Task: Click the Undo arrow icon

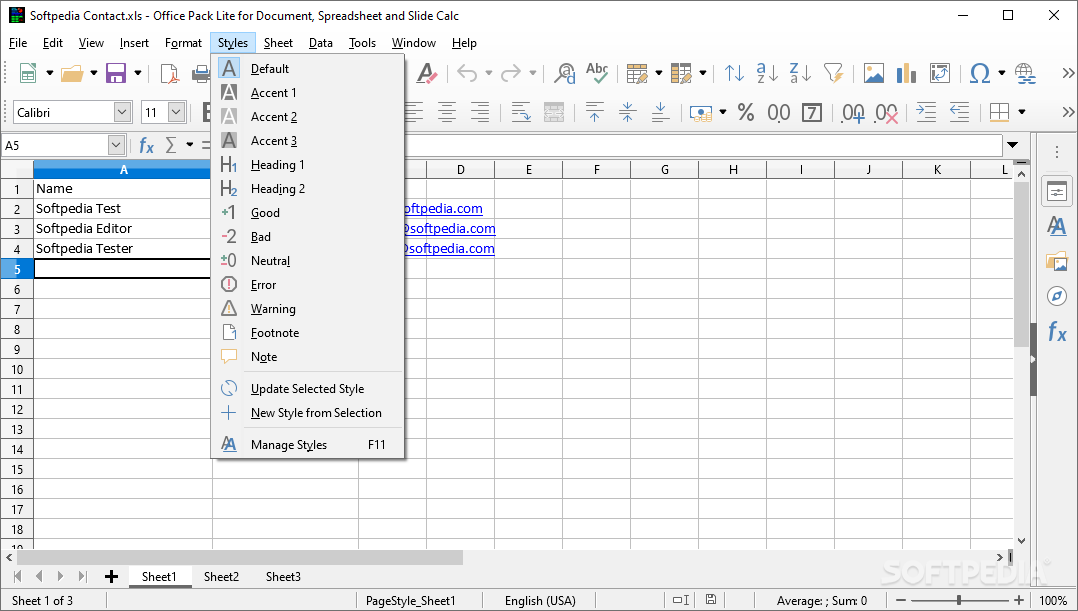Action: coord(467,73)
